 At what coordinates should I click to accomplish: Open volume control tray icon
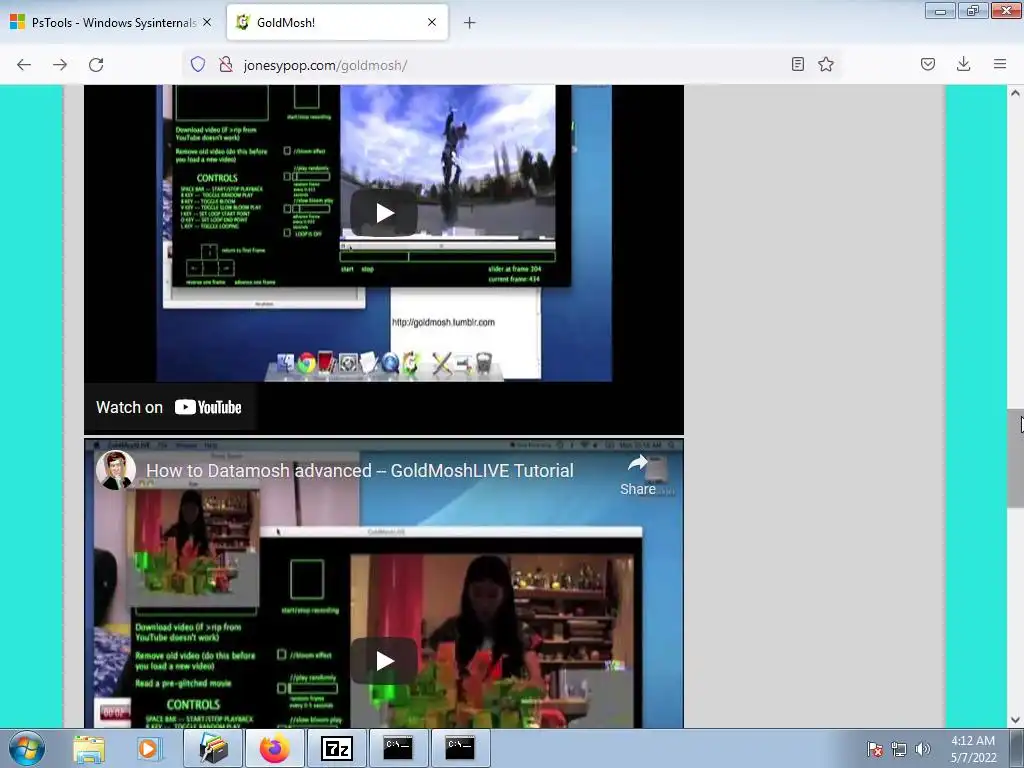tap(922, 749)
